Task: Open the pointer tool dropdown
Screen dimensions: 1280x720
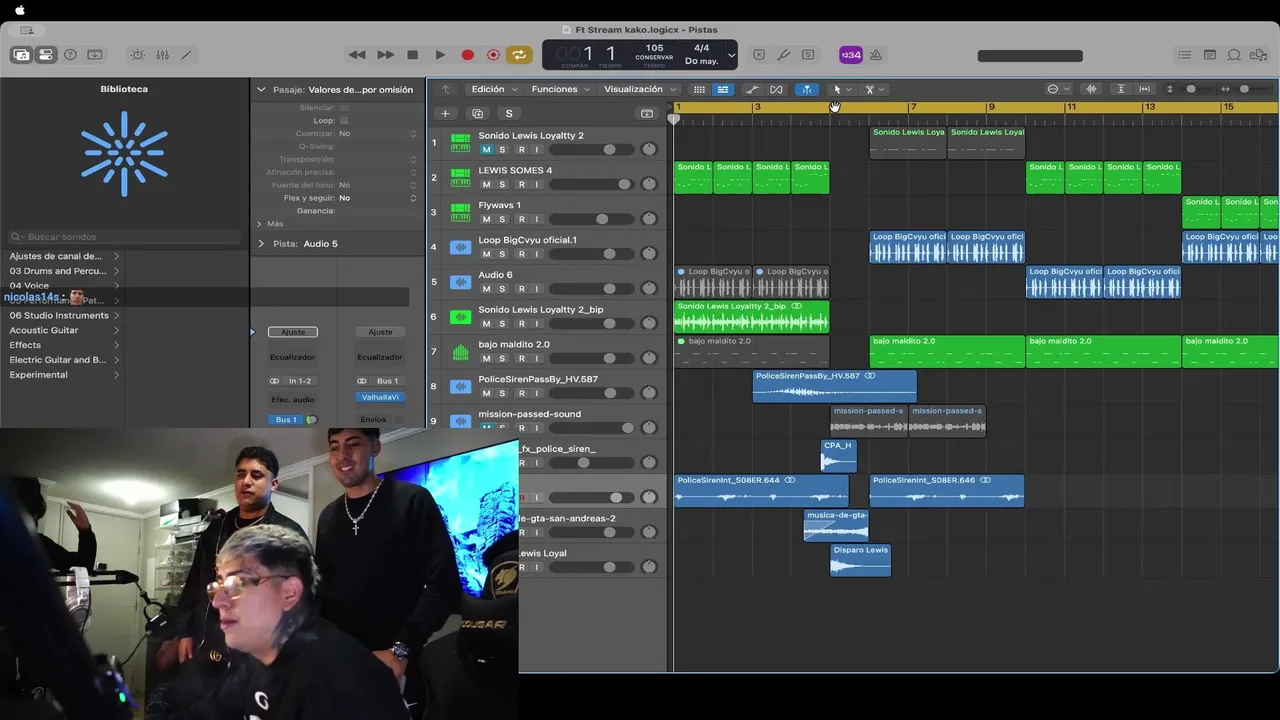Action: point(842,89)
